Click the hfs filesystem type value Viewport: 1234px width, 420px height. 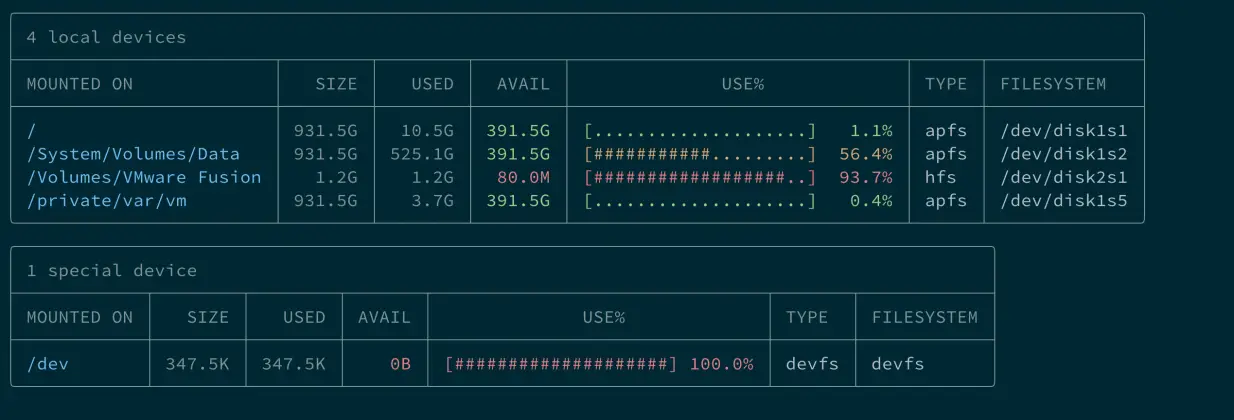click(x=940, y=177)
